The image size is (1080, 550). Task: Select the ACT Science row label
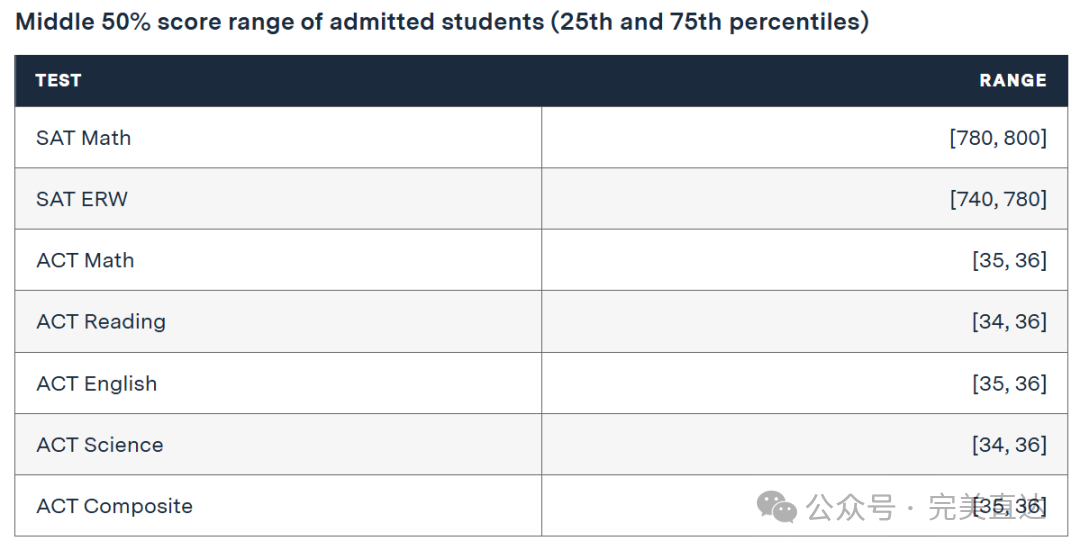click(100, 445)
